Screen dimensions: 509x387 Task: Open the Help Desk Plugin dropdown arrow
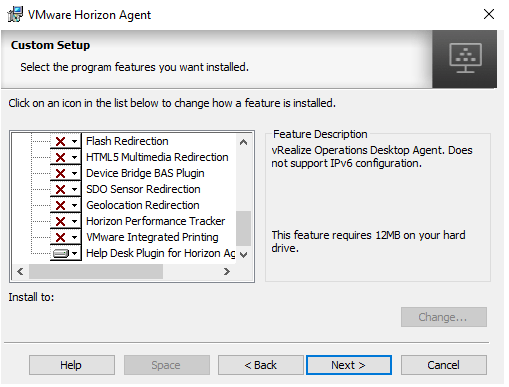click(75, 253)
